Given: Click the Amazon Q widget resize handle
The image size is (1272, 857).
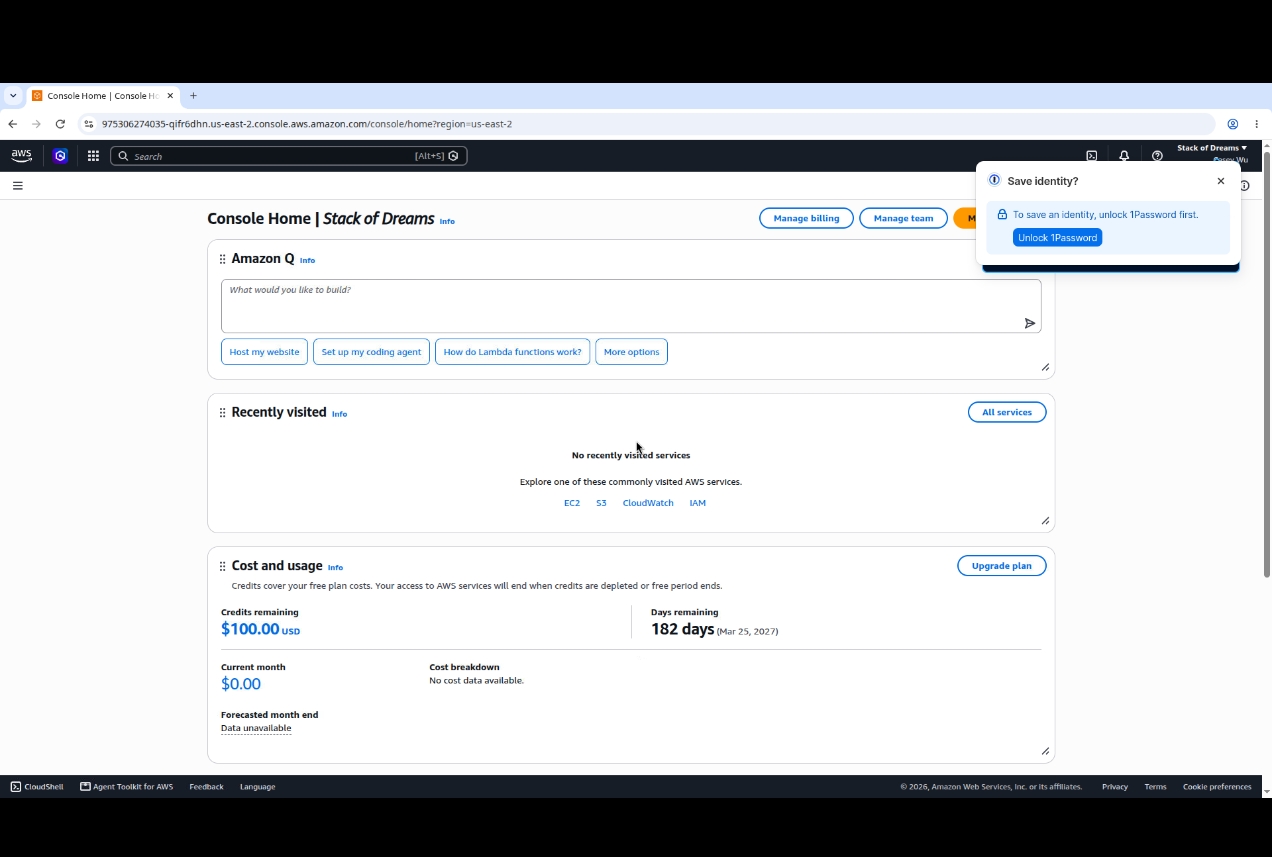Looking at the screenshot, I should (x=1045, y=367).
